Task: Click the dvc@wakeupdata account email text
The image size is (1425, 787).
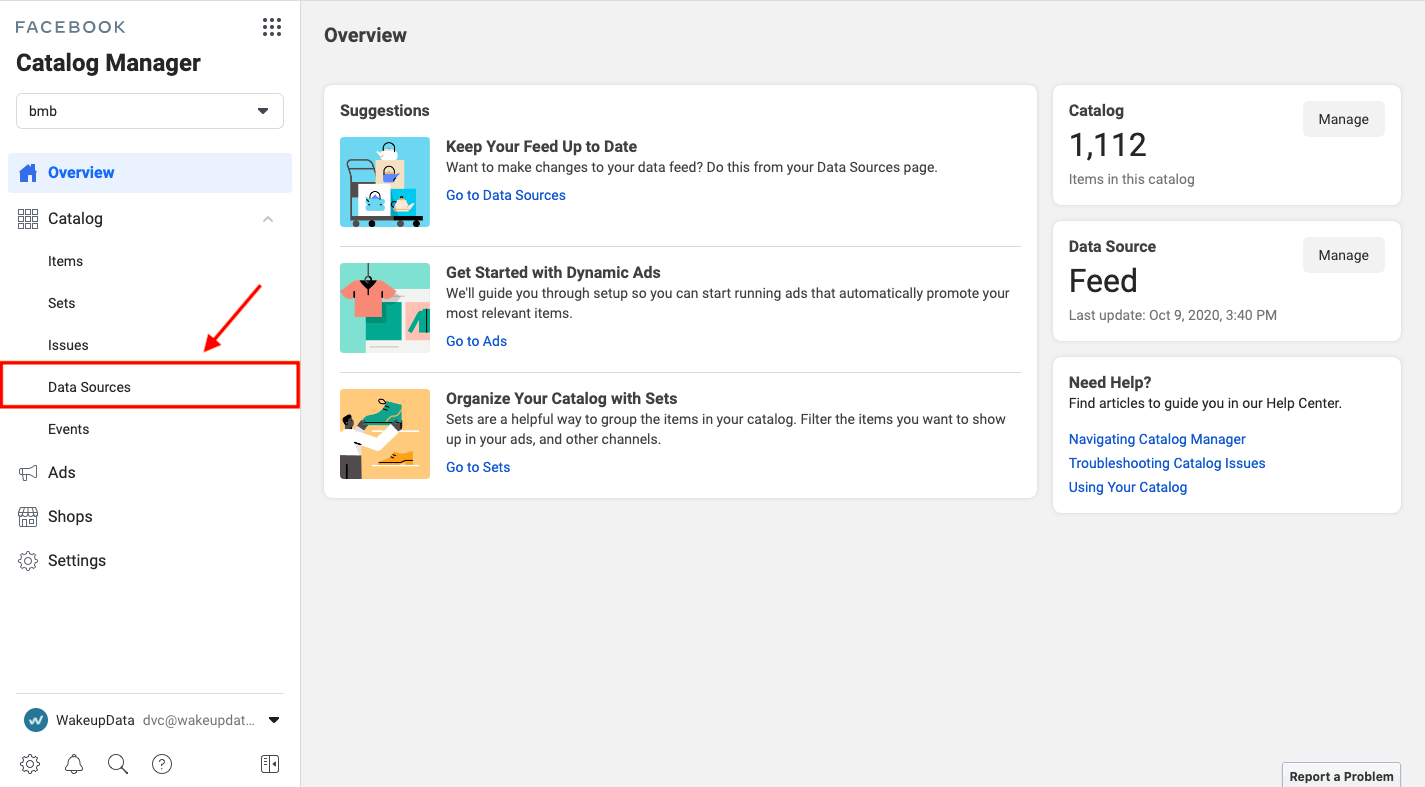Action: pos(199,720)
